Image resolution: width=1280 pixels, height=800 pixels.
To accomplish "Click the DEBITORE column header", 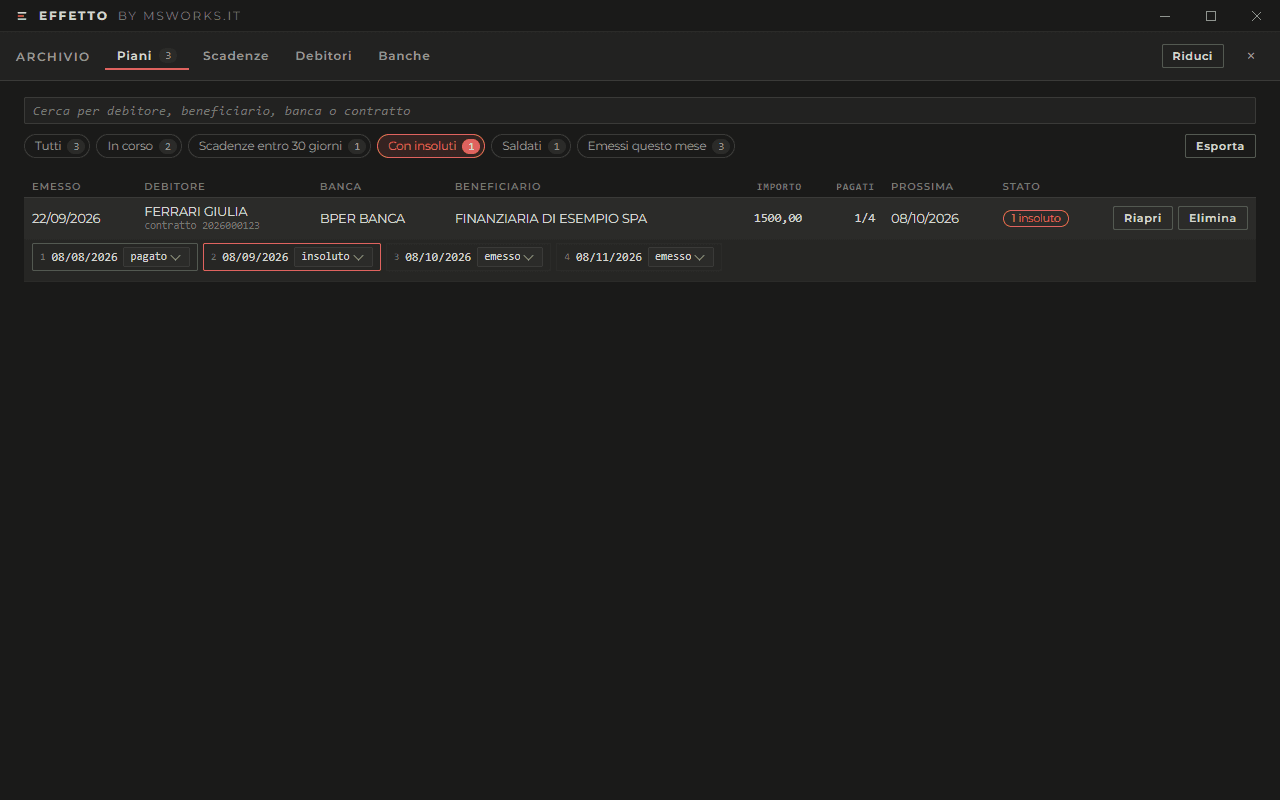I will pos(175,187).
